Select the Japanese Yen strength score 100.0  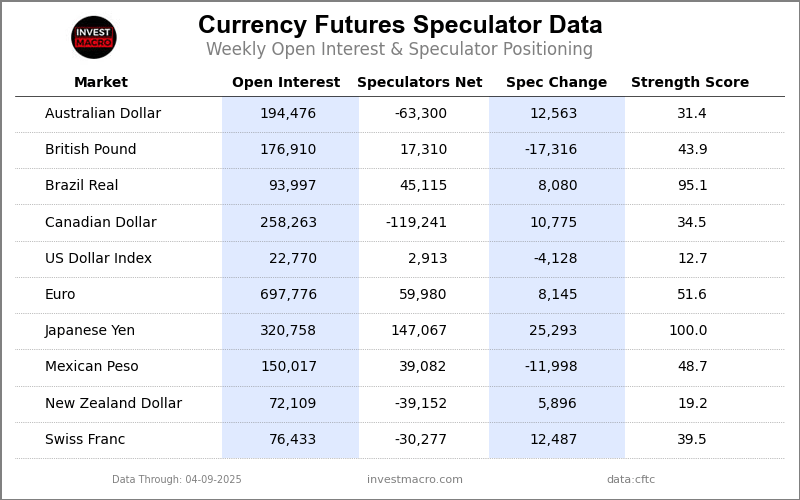tap(688, 331)
